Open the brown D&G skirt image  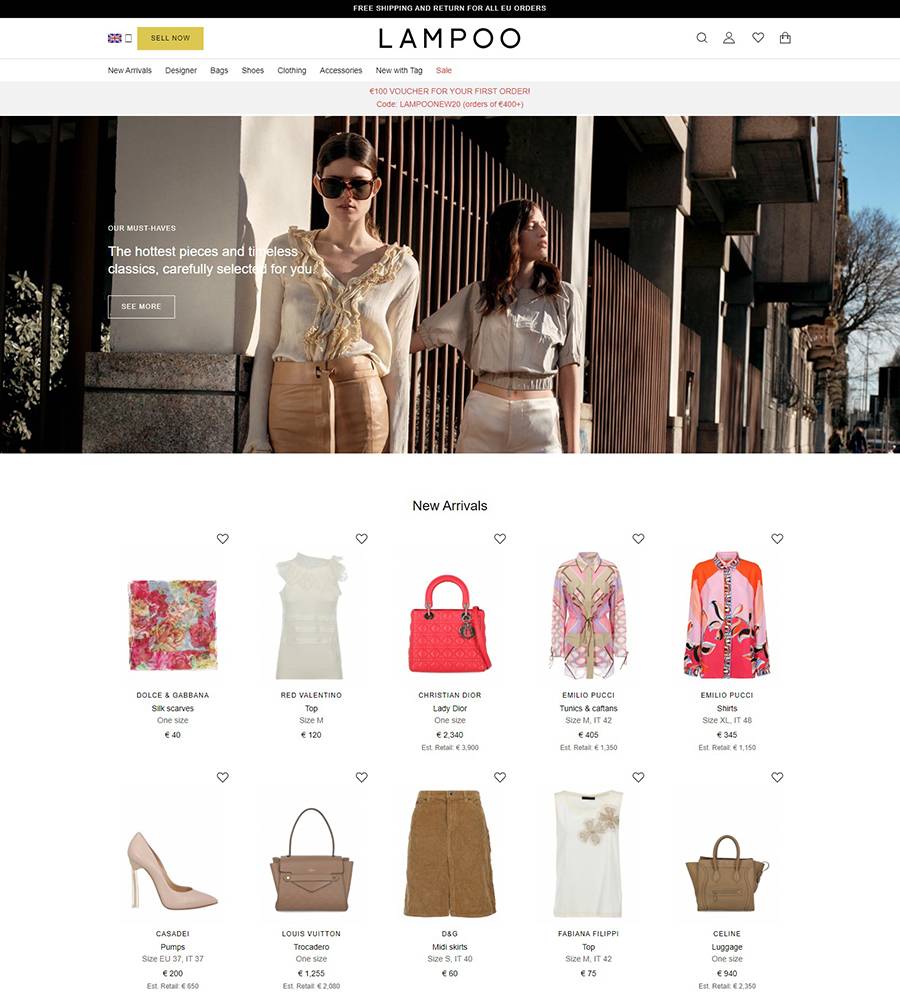450,854
